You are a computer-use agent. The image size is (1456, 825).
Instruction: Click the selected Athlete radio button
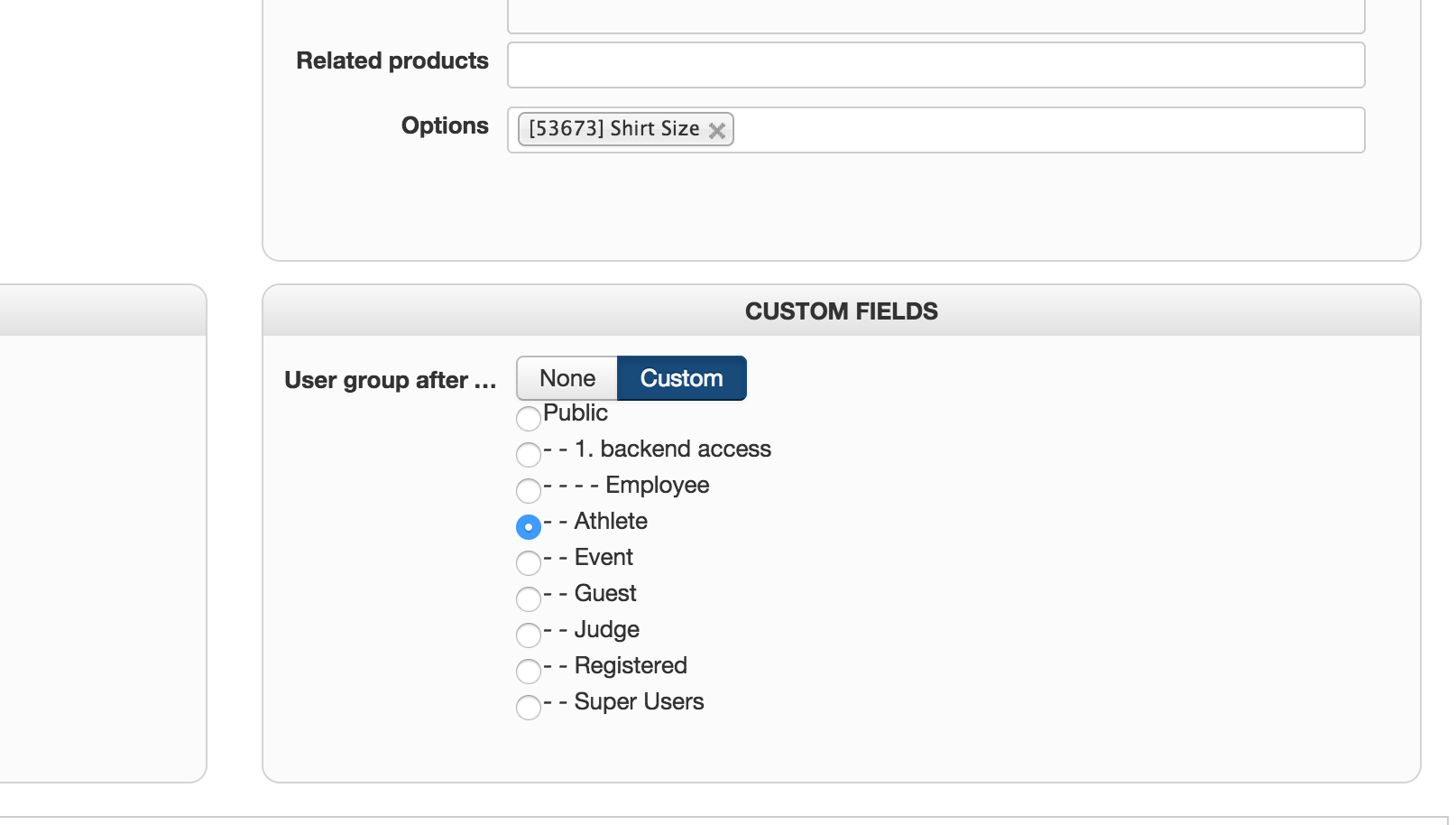(x=529, y=526)
